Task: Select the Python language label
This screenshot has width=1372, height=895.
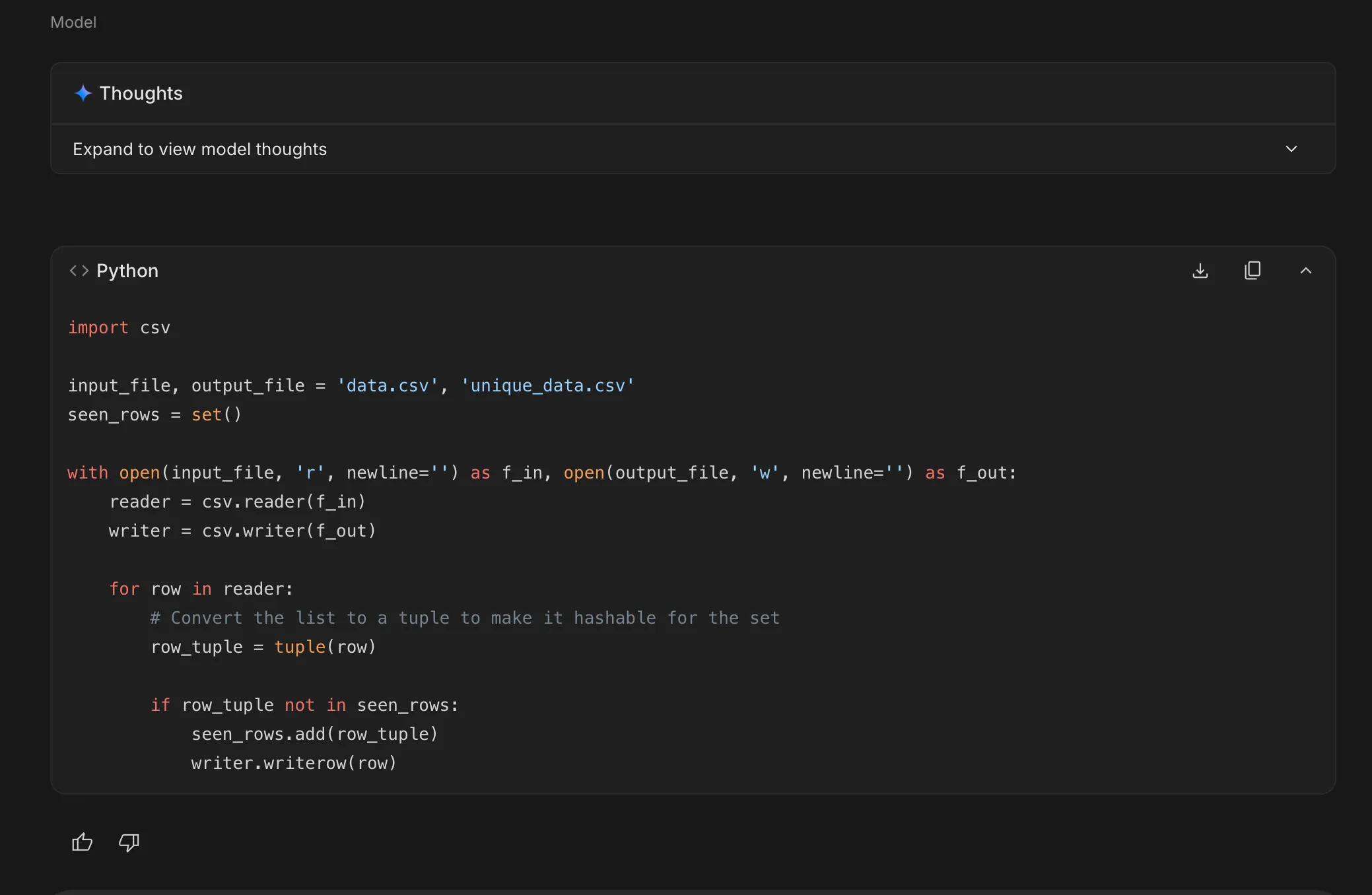Action: pos(127,271)
